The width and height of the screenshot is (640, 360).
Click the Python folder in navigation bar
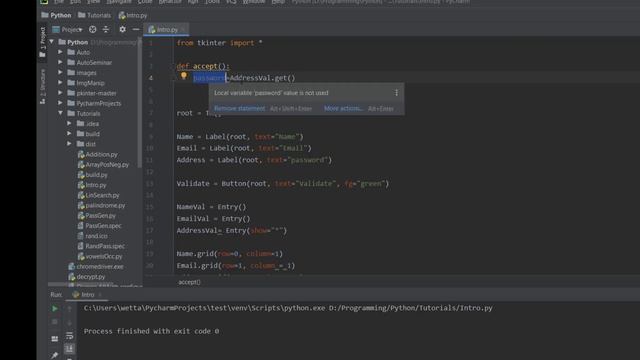pos(56,15)
